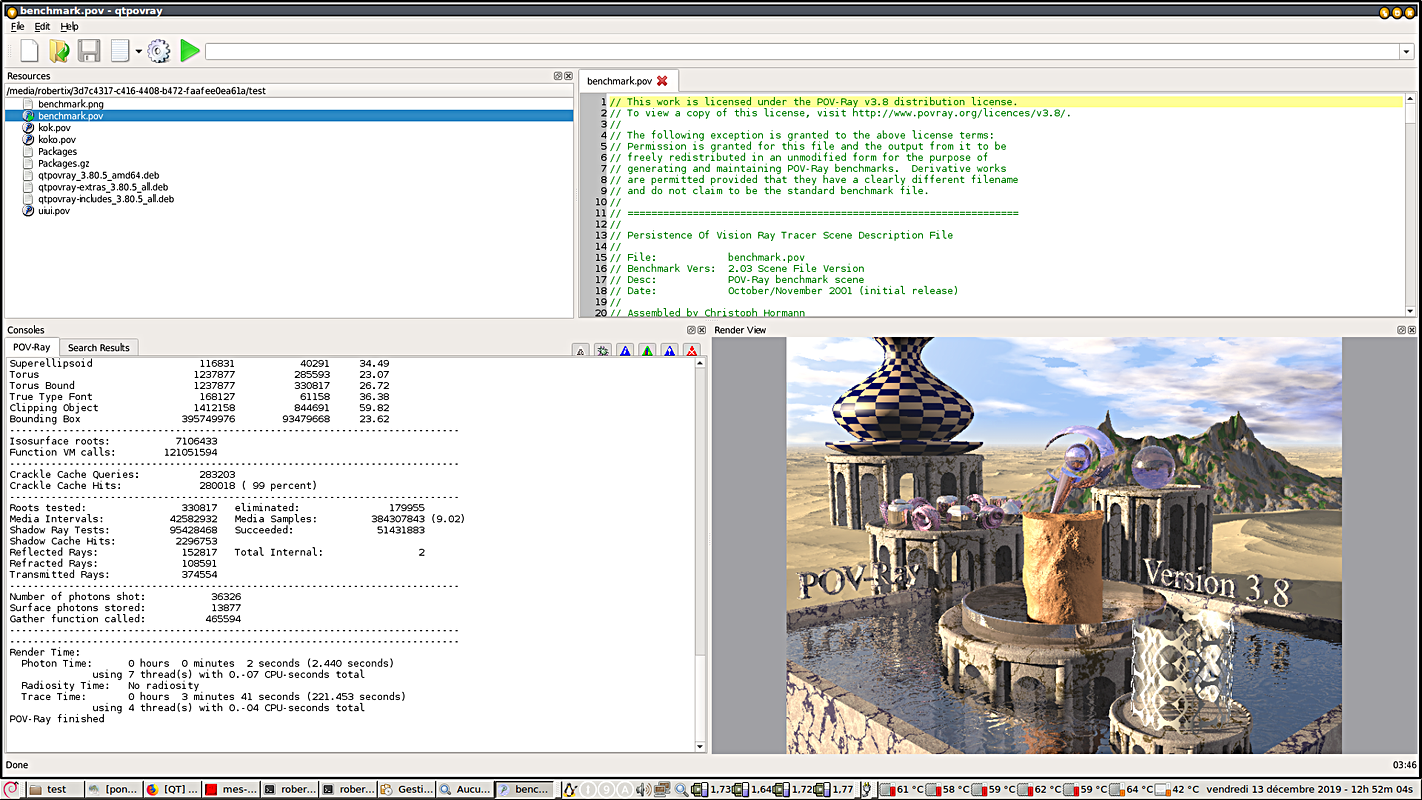
Task: Switch to the 'mes-...' taskbar window
Action: coord(231,789)
